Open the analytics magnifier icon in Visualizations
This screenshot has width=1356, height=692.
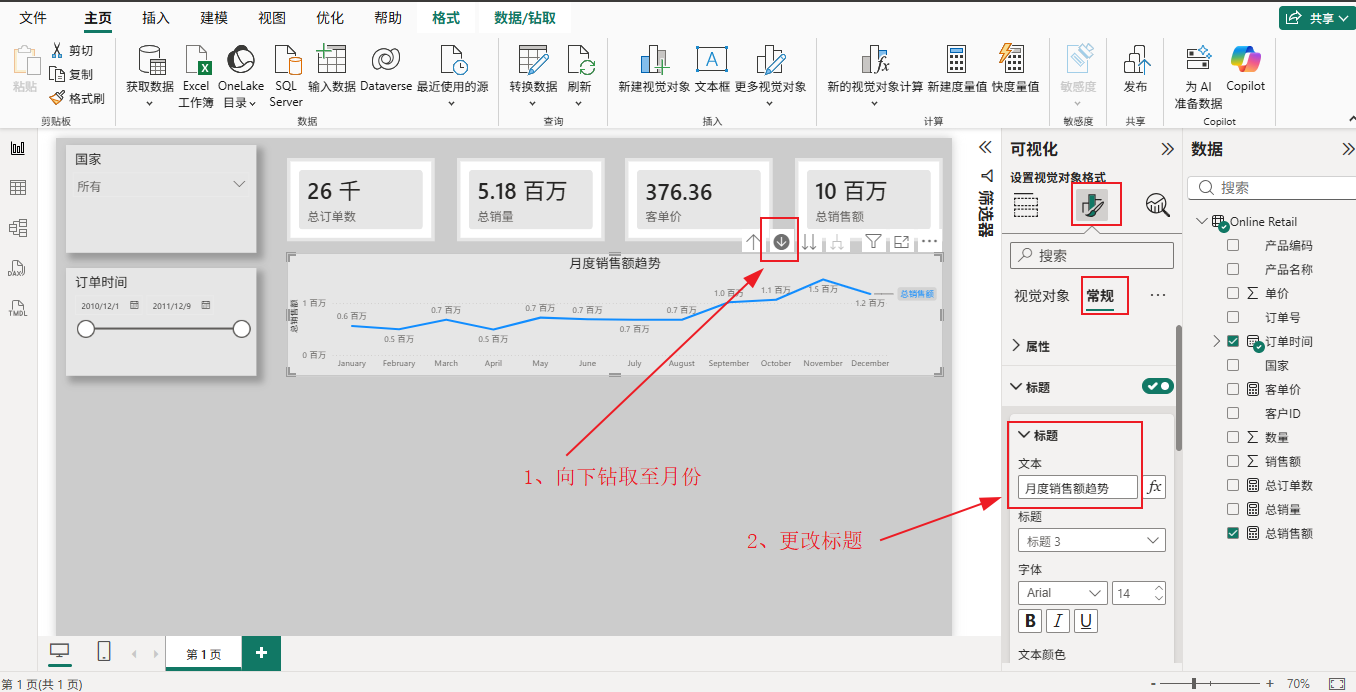tap(1157, 205)
